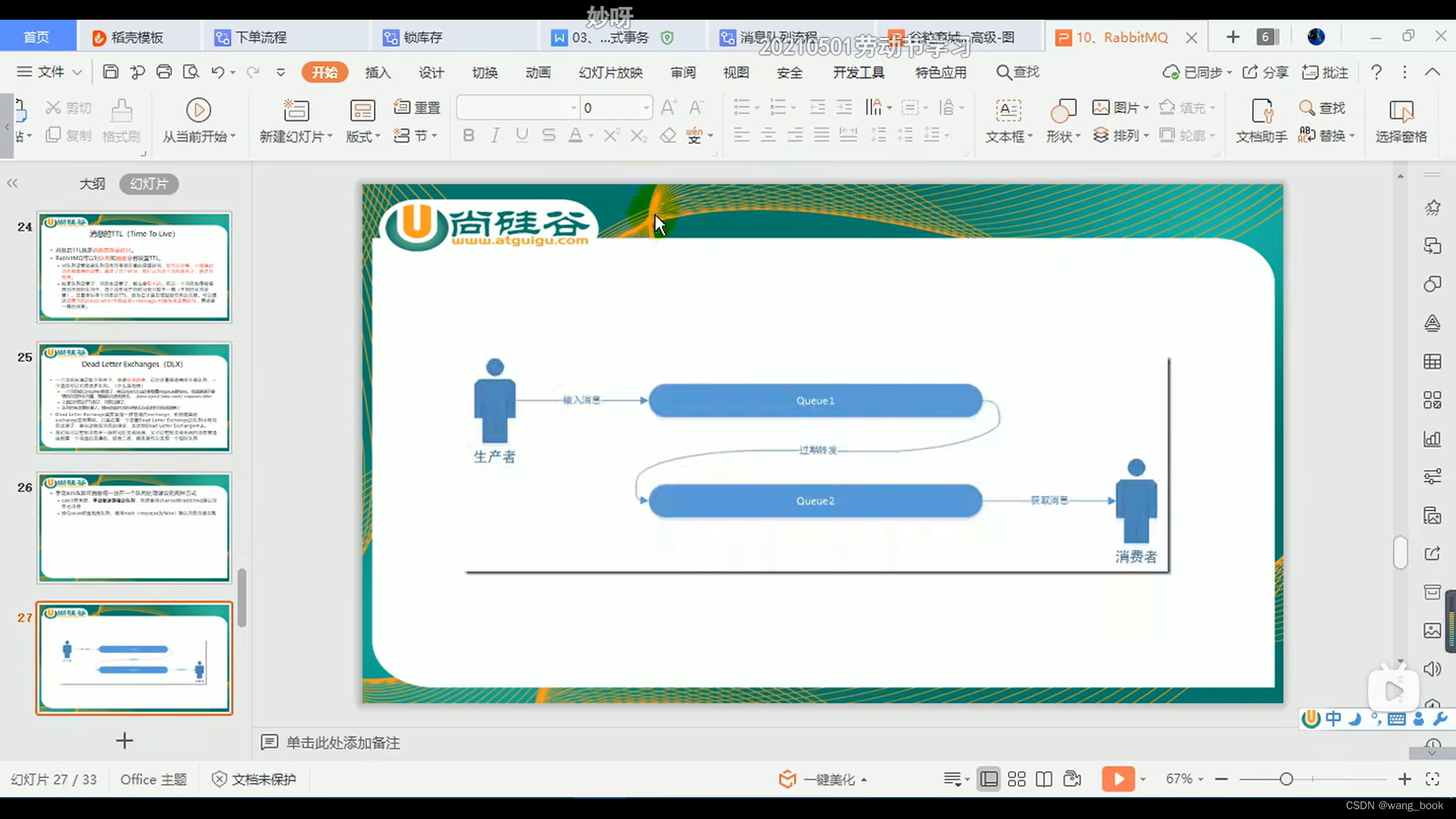Click the Reset (重置) button

coord(417,108)
